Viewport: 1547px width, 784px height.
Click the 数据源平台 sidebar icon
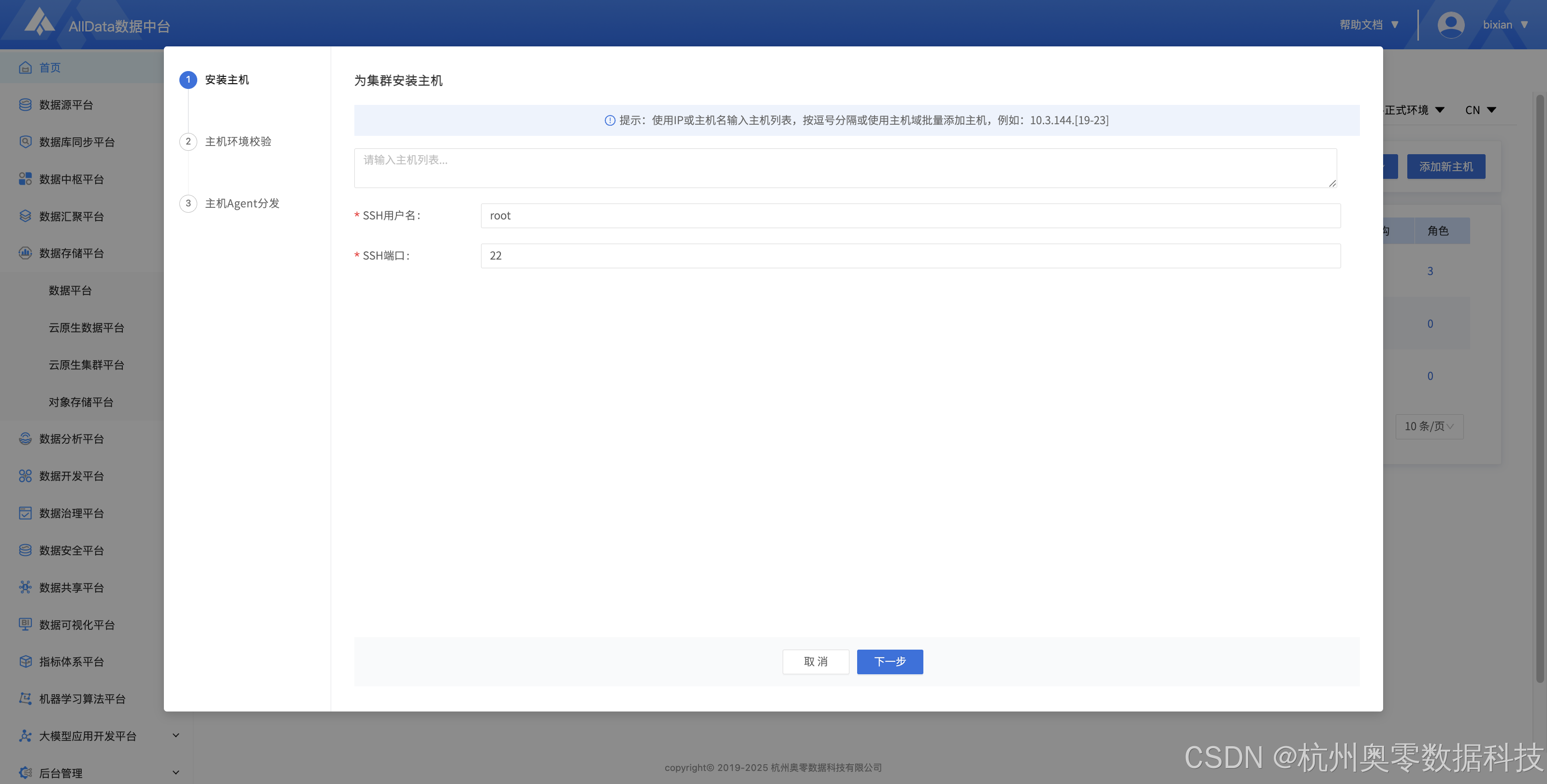point(25,105)
